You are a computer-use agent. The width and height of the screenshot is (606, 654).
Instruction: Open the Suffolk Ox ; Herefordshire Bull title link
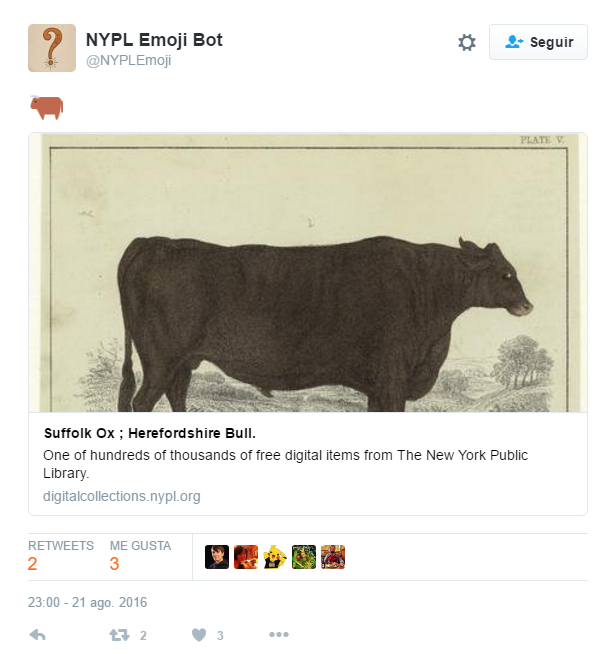click(x=150, y=433)
